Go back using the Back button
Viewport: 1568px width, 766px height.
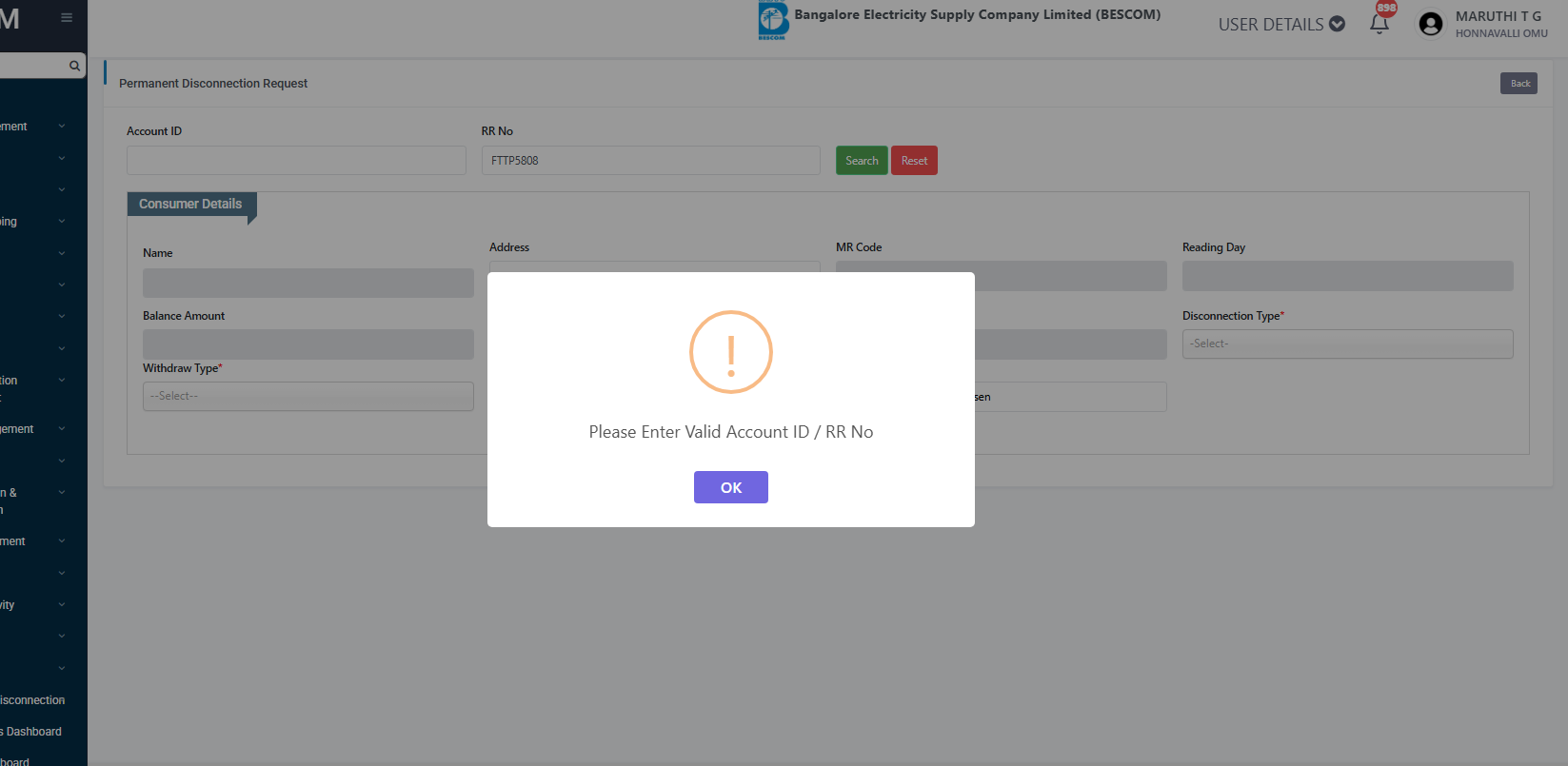[x=1519, y=84]
